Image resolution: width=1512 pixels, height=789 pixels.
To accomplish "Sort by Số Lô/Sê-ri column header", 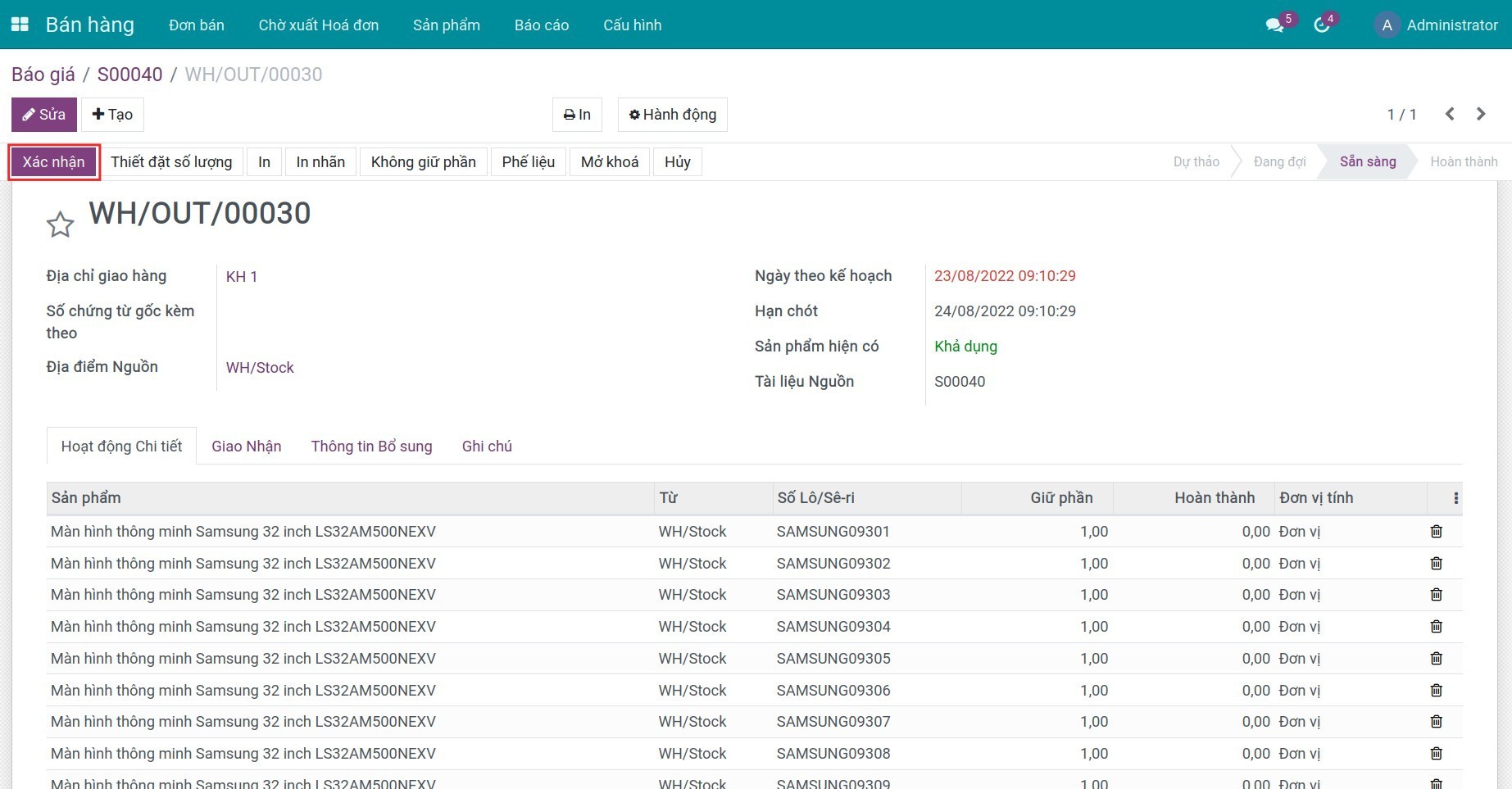I will tap(867, 498).
